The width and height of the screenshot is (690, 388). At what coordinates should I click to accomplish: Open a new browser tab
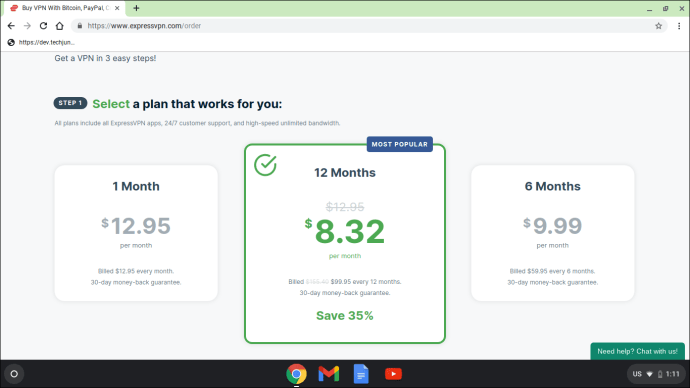click(136, 8)
